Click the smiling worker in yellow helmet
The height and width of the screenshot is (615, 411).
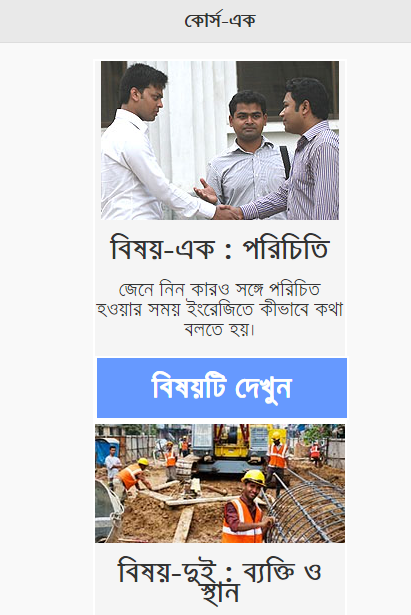pyautogui.click(x=245, y=508)
